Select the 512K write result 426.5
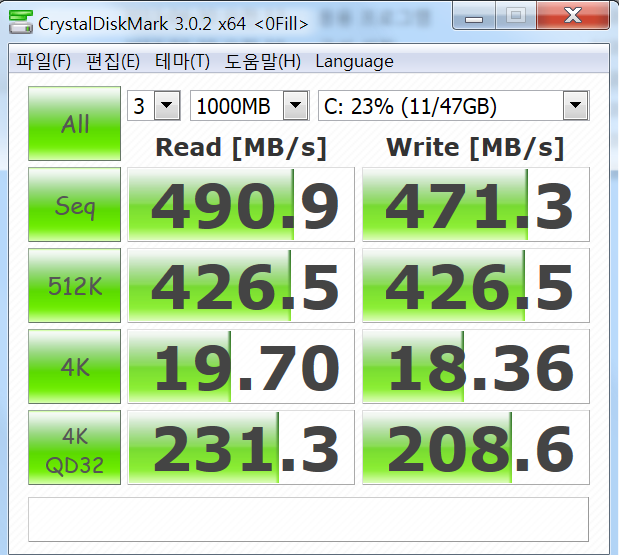Viewport: 619px width, 555px height. [x=476, y=285]
